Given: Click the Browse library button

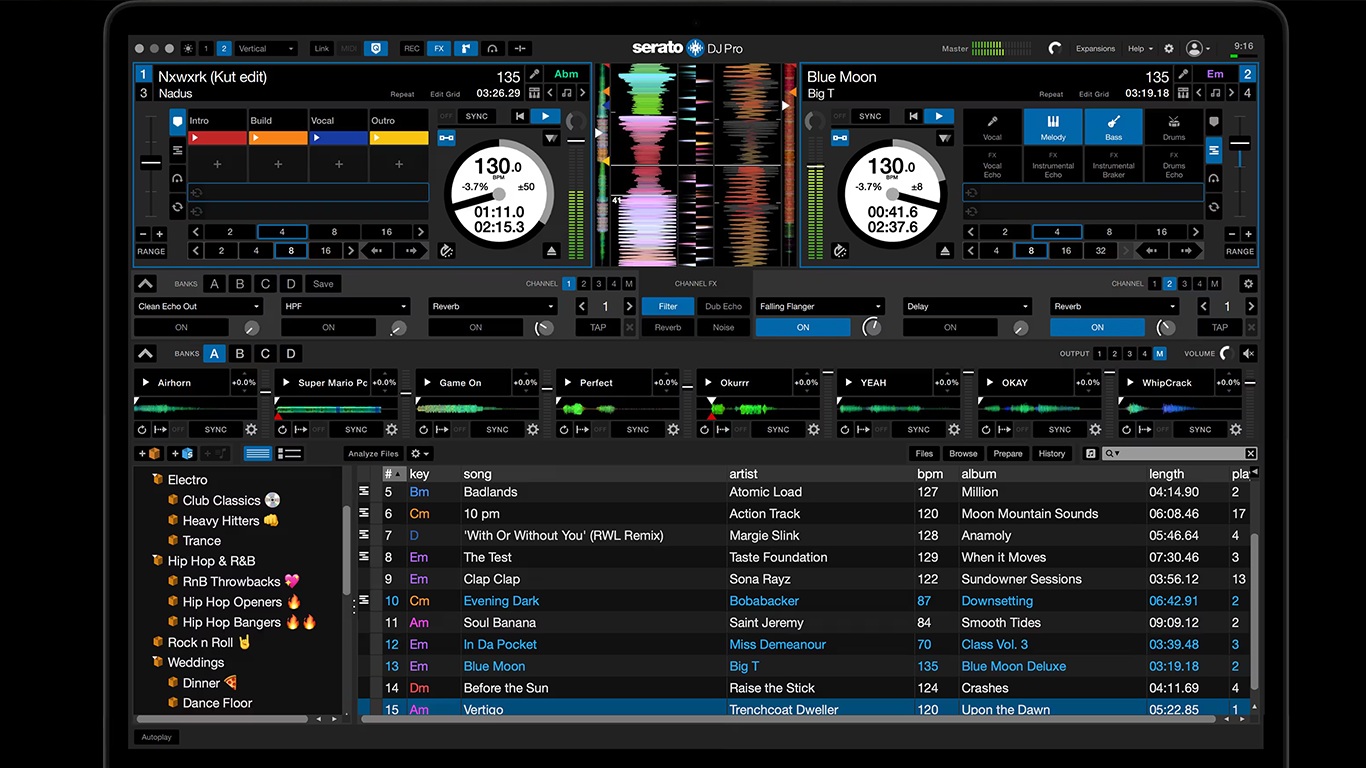Looking at the screenshot, I should [x=962, y=453].
